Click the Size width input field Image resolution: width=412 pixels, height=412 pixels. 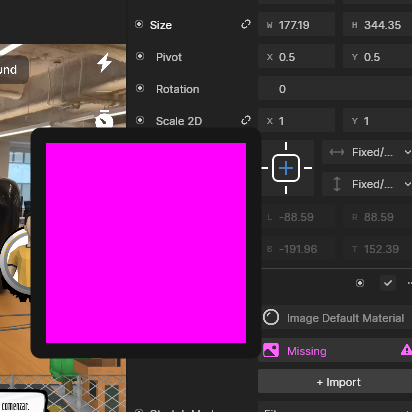pos(296,25)
